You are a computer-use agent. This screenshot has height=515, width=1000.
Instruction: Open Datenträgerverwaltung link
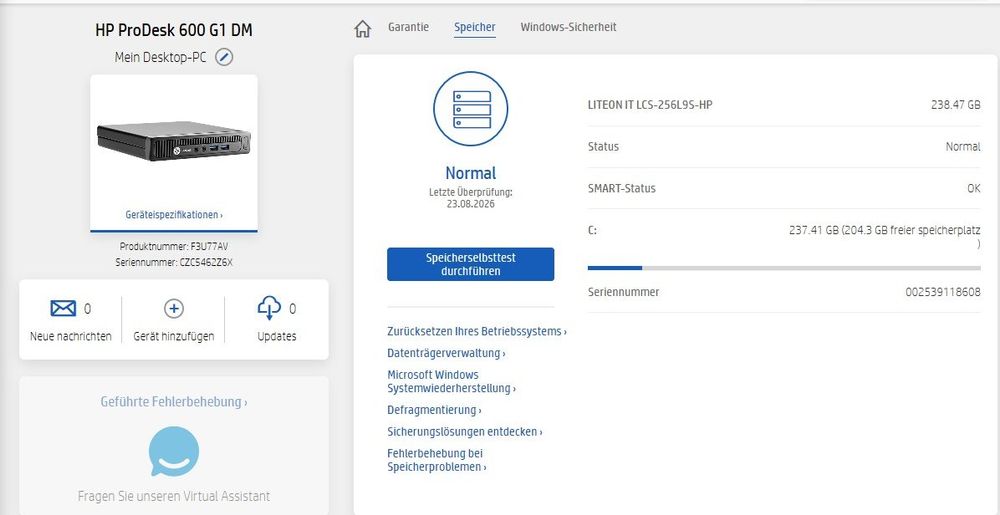446,353
